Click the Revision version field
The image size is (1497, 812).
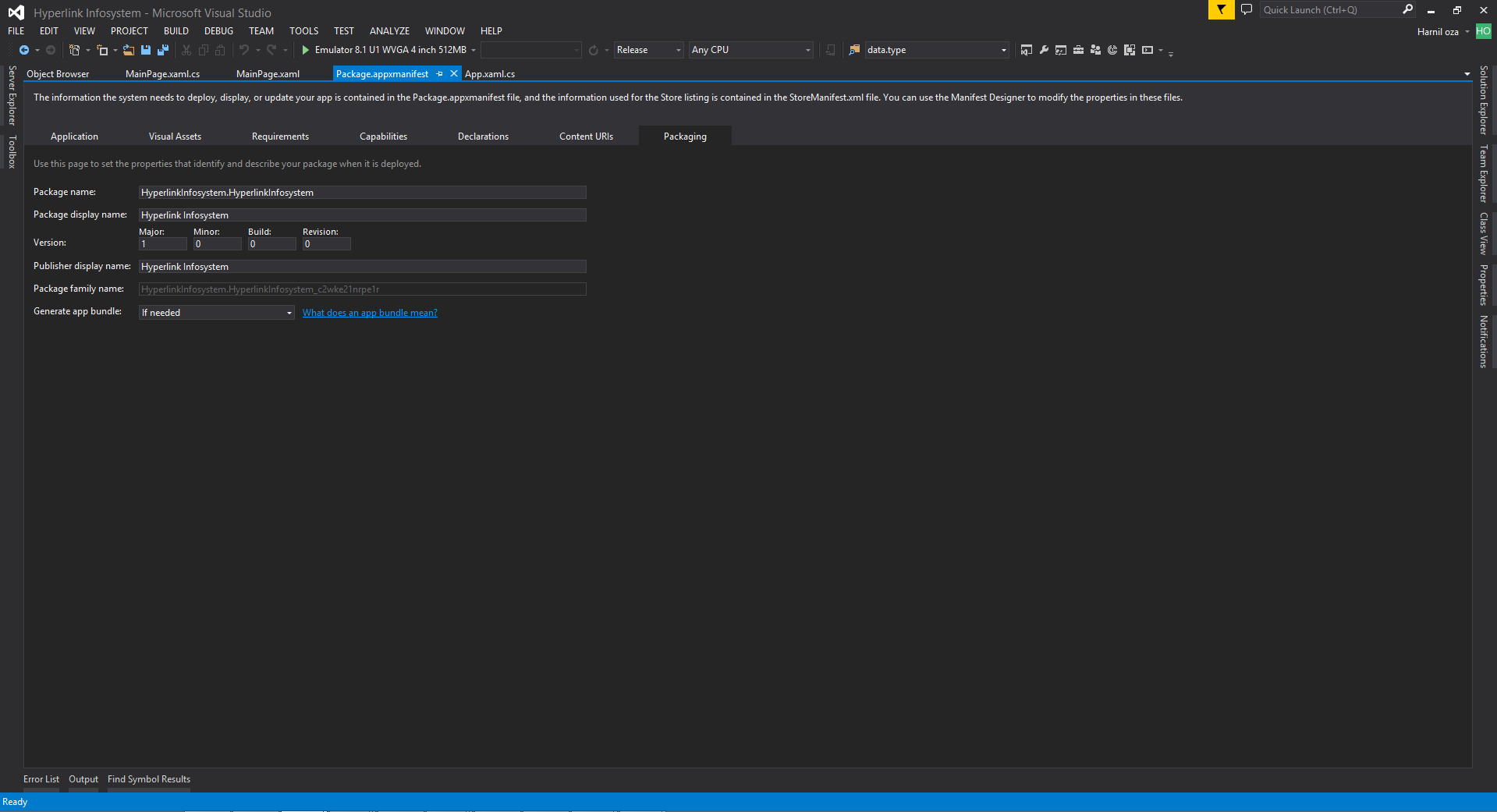pyautogui.click(x=327, y=244)
